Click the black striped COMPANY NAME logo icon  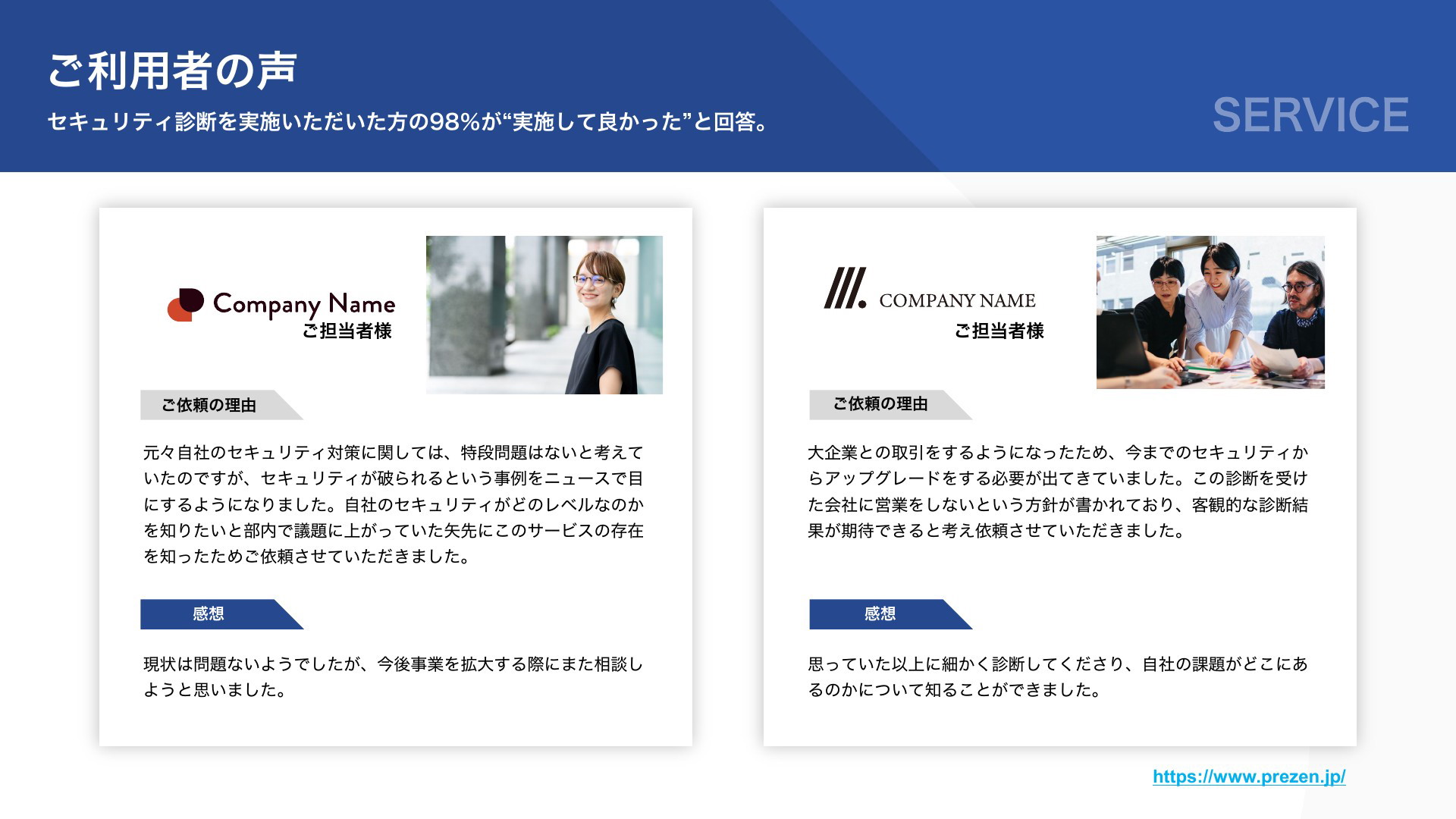coord(845,288)
